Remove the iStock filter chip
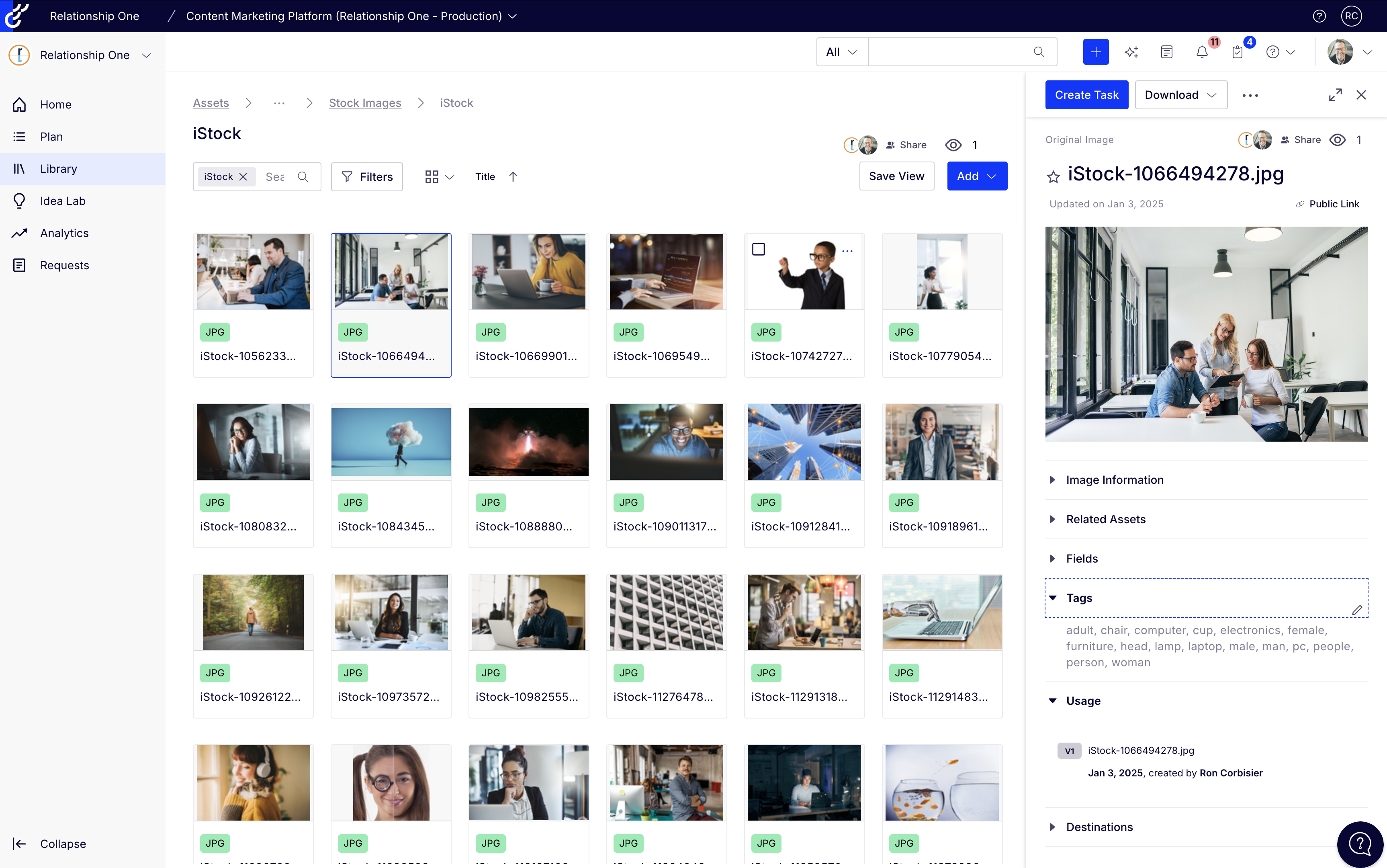1387x868 pixels. pyautogui.click(x=243, y=177)
